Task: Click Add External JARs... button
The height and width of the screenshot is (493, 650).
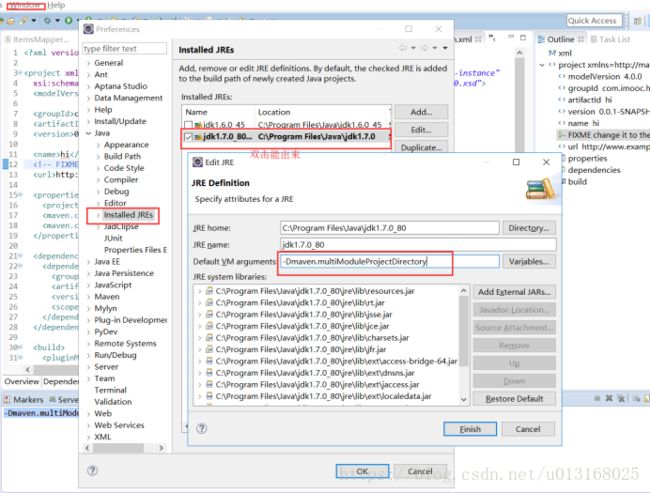Action: 514,292
